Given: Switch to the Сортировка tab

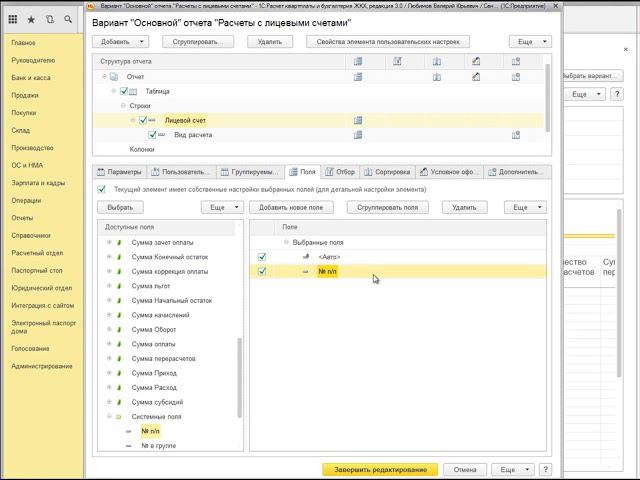Looking at the screenshot, I should click(387, 172).
